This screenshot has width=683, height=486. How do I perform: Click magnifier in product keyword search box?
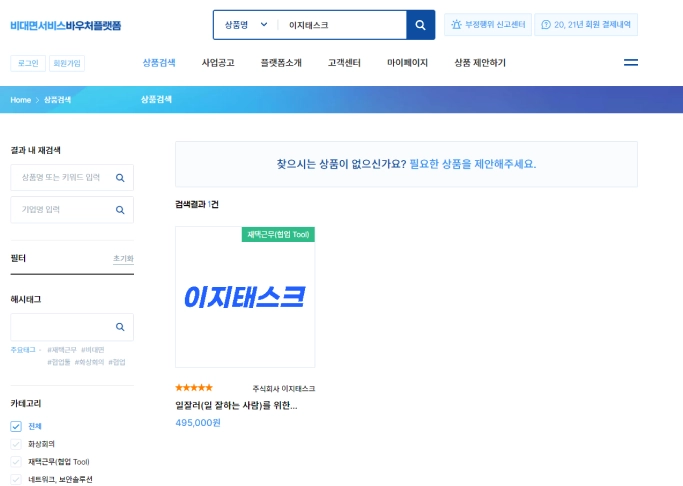(x=120, y=178)
